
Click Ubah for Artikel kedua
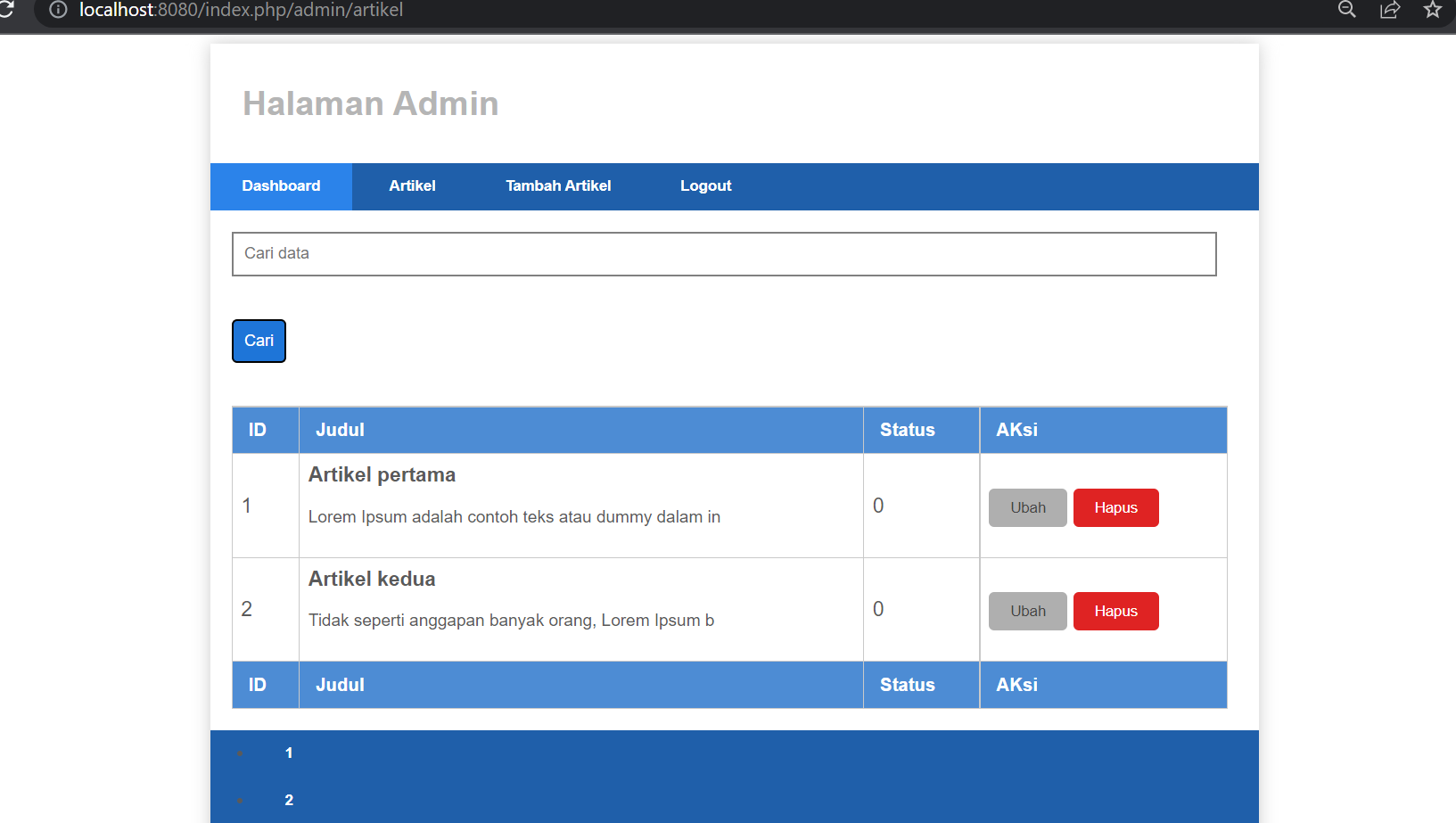1027,611
